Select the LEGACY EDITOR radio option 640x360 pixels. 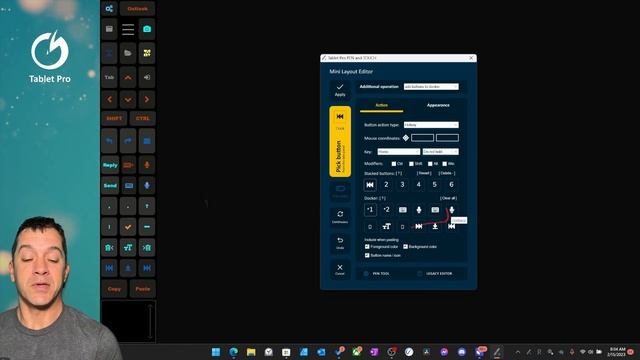420,274
